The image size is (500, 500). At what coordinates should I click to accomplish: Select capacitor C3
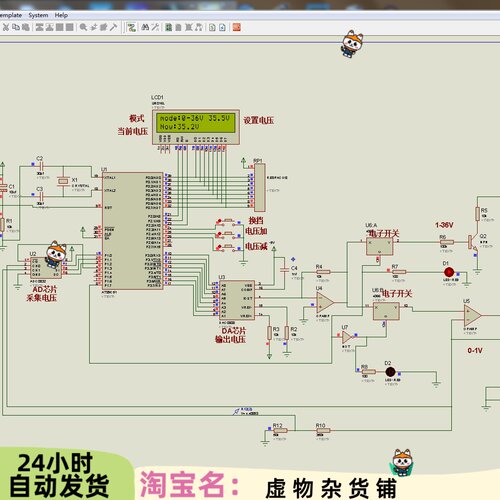42,196
